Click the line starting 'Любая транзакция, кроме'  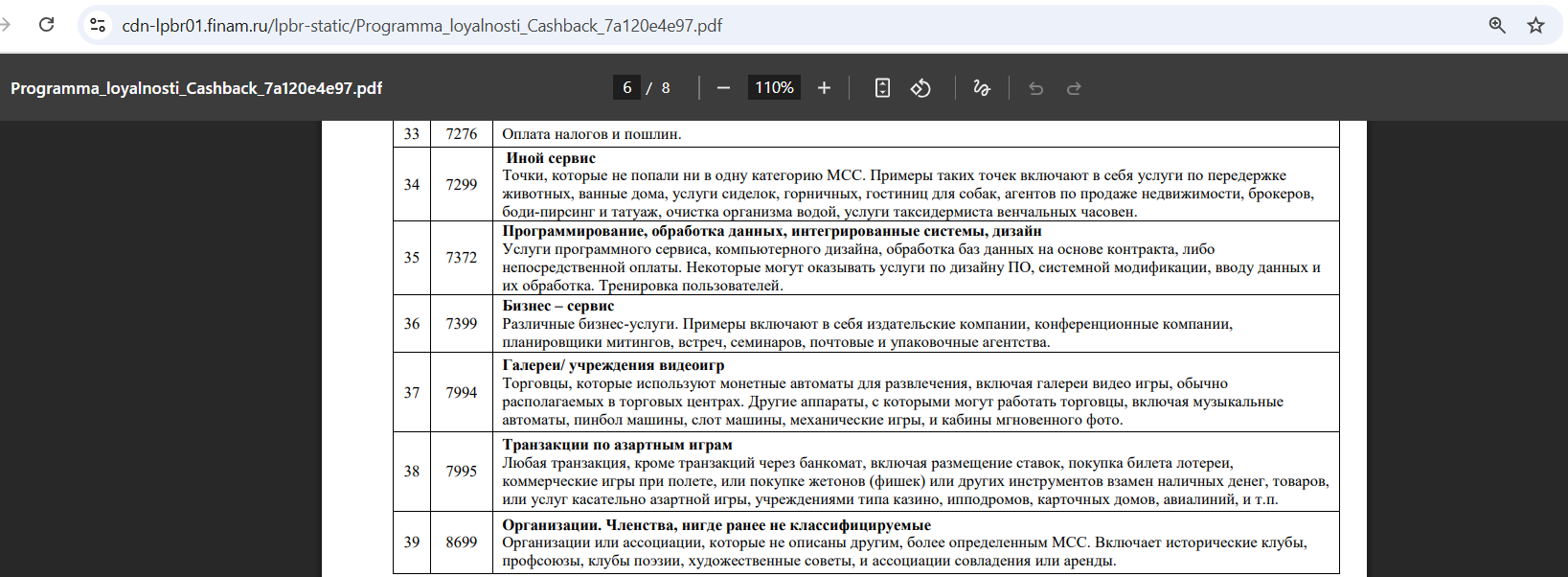868,463
